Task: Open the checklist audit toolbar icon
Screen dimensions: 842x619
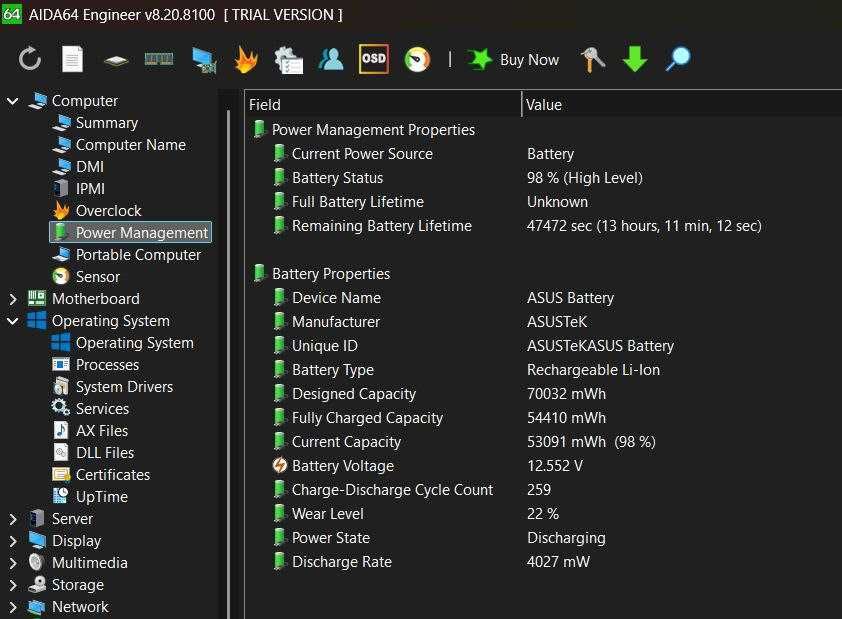Action: pyautogui.click(x=289, y=60)
